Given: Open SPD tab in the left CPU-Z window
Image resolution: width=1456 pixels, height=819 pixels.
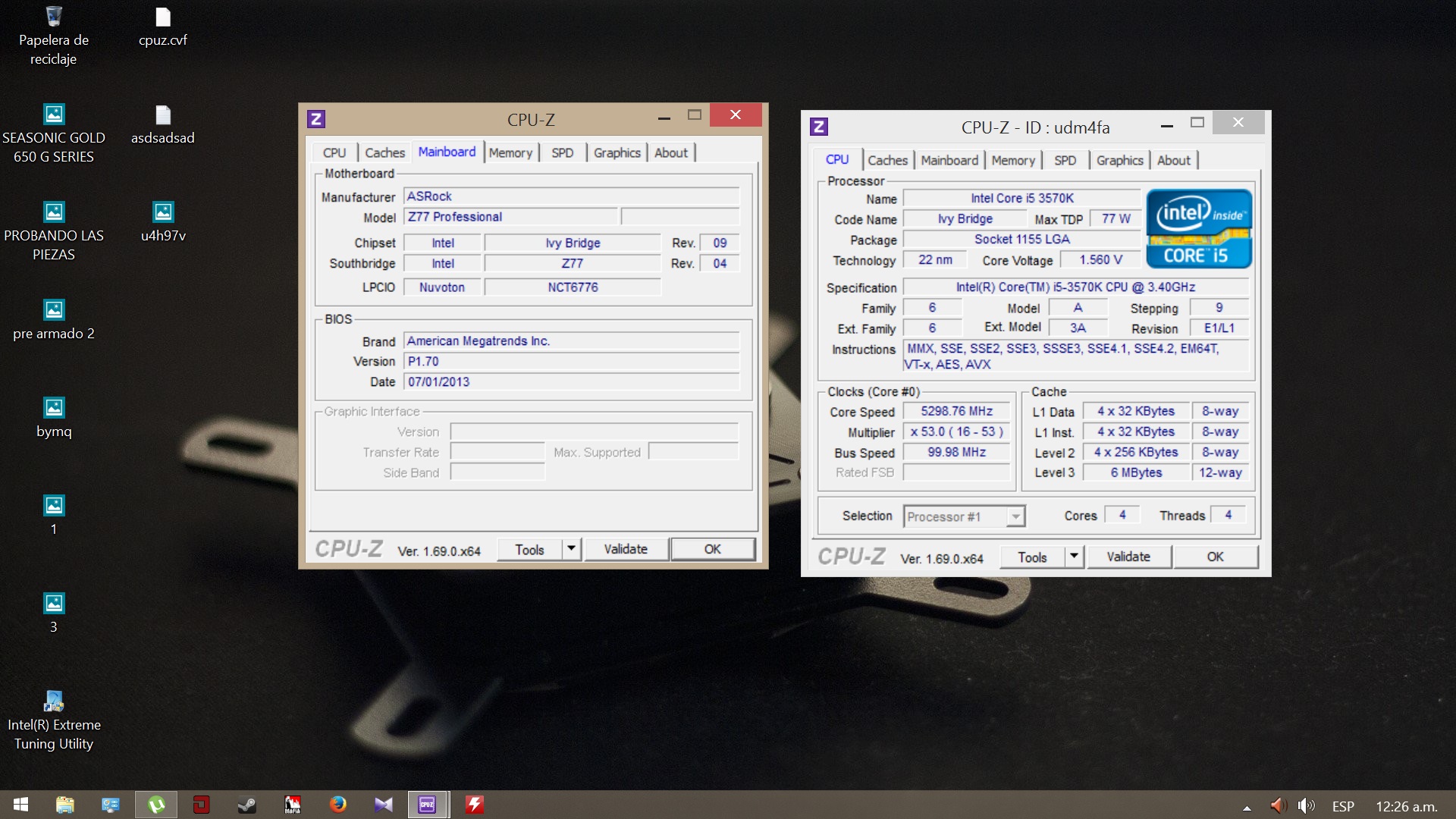Looking at the screenshot, I should pyautogui.click(x=562, y=152).
